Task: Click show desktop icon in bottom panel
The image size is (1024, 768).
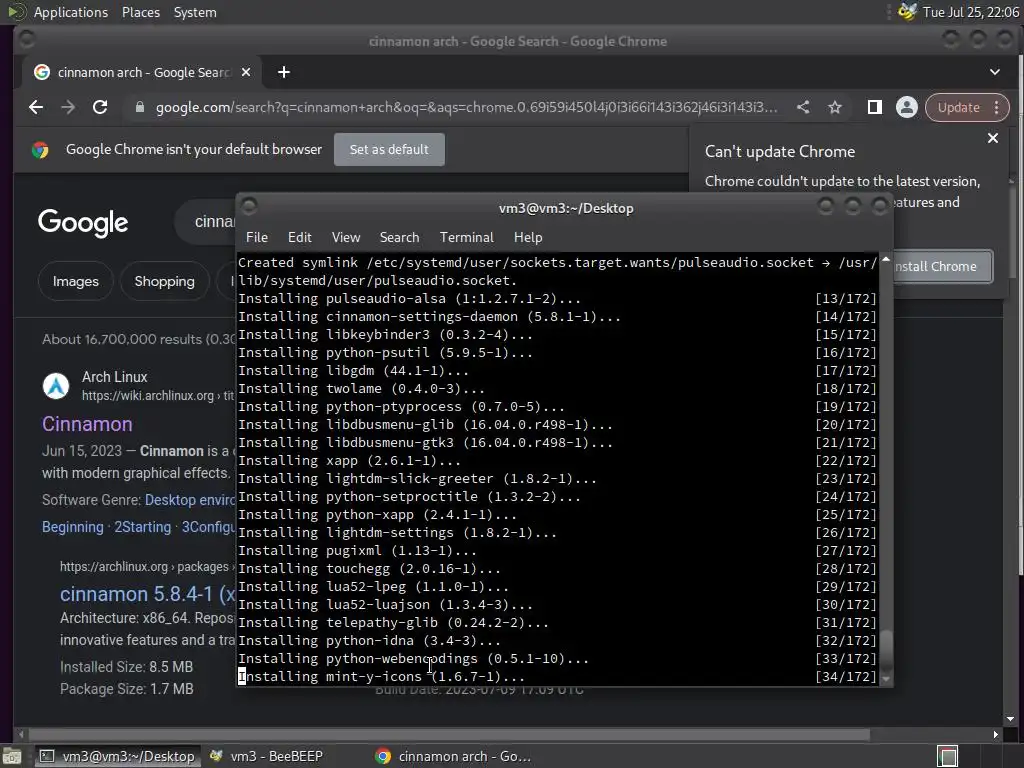Action: 12,756
